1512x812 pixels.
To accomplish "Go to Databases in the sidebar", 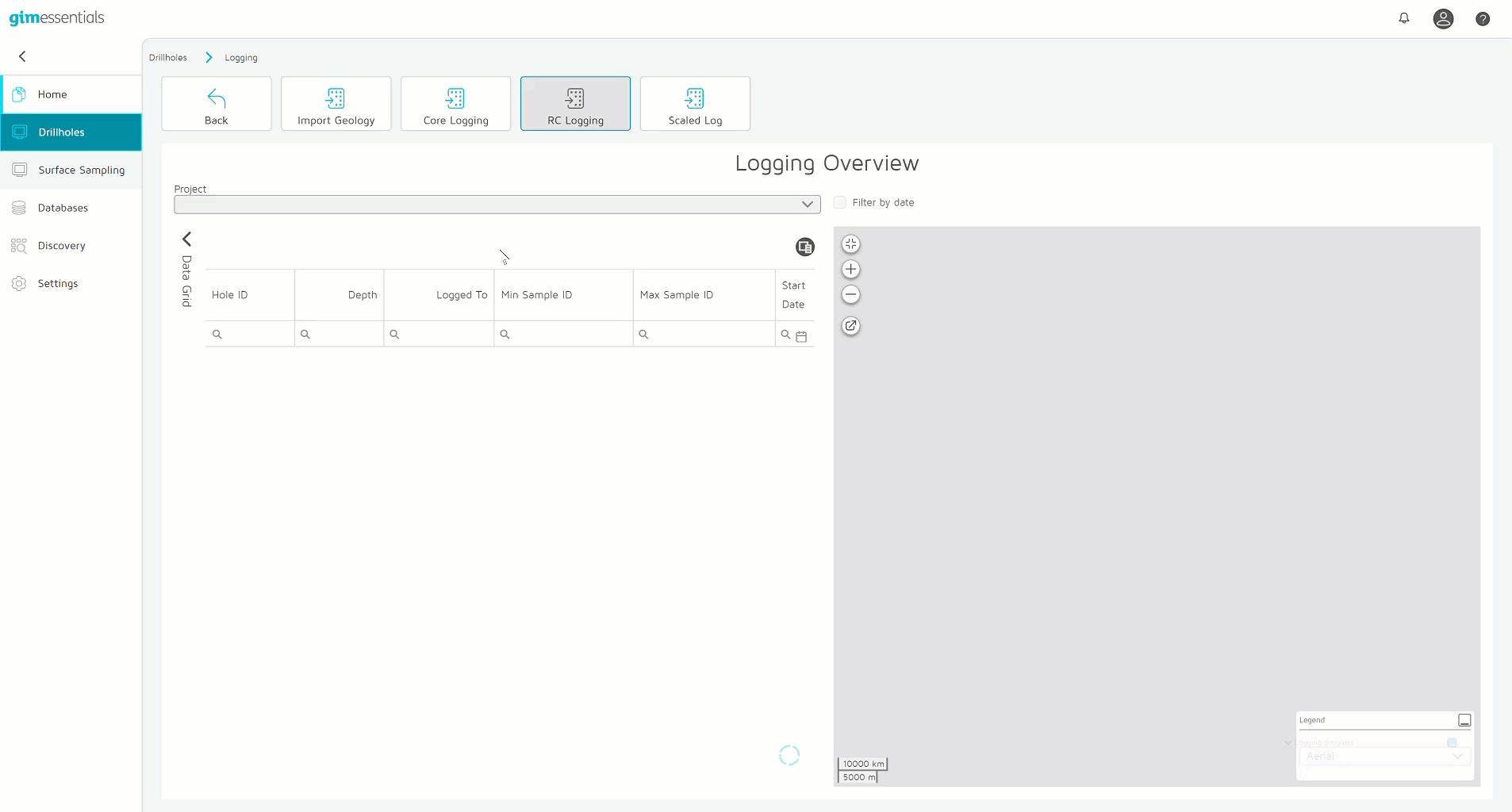I will 63,208.
